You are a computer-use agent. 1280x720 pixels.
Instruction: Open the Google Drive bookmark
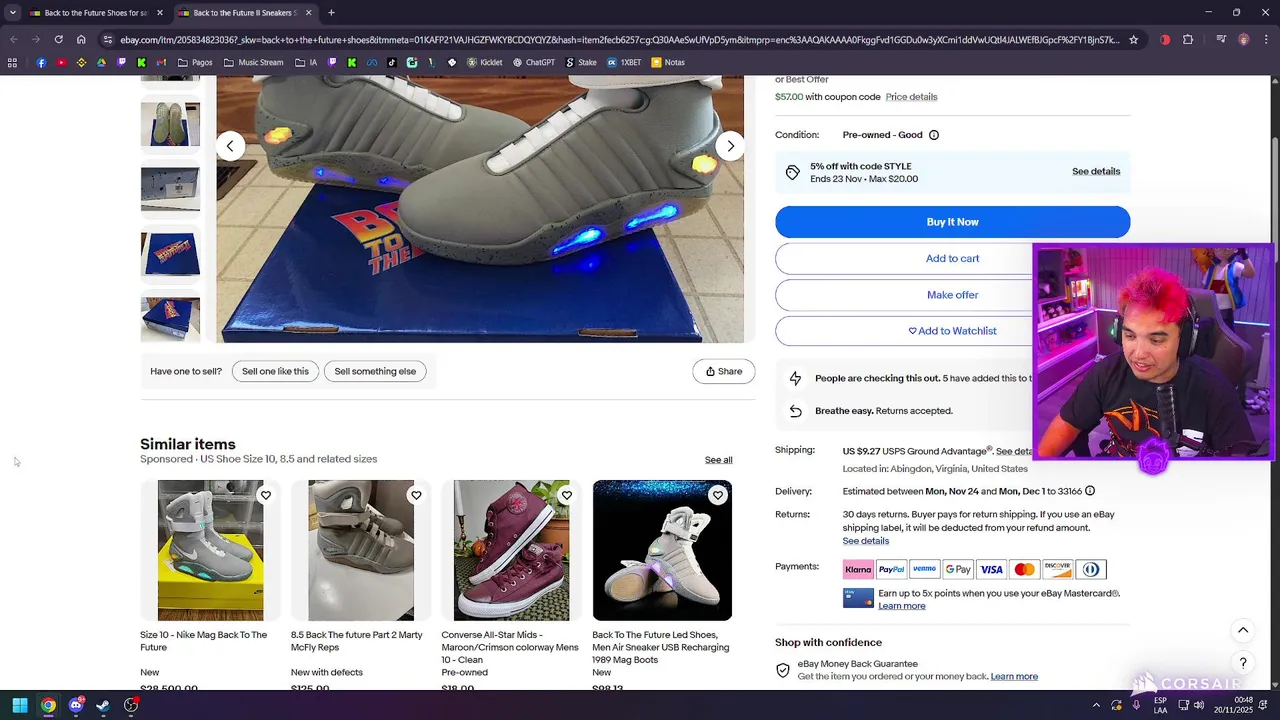coord(101,62)
